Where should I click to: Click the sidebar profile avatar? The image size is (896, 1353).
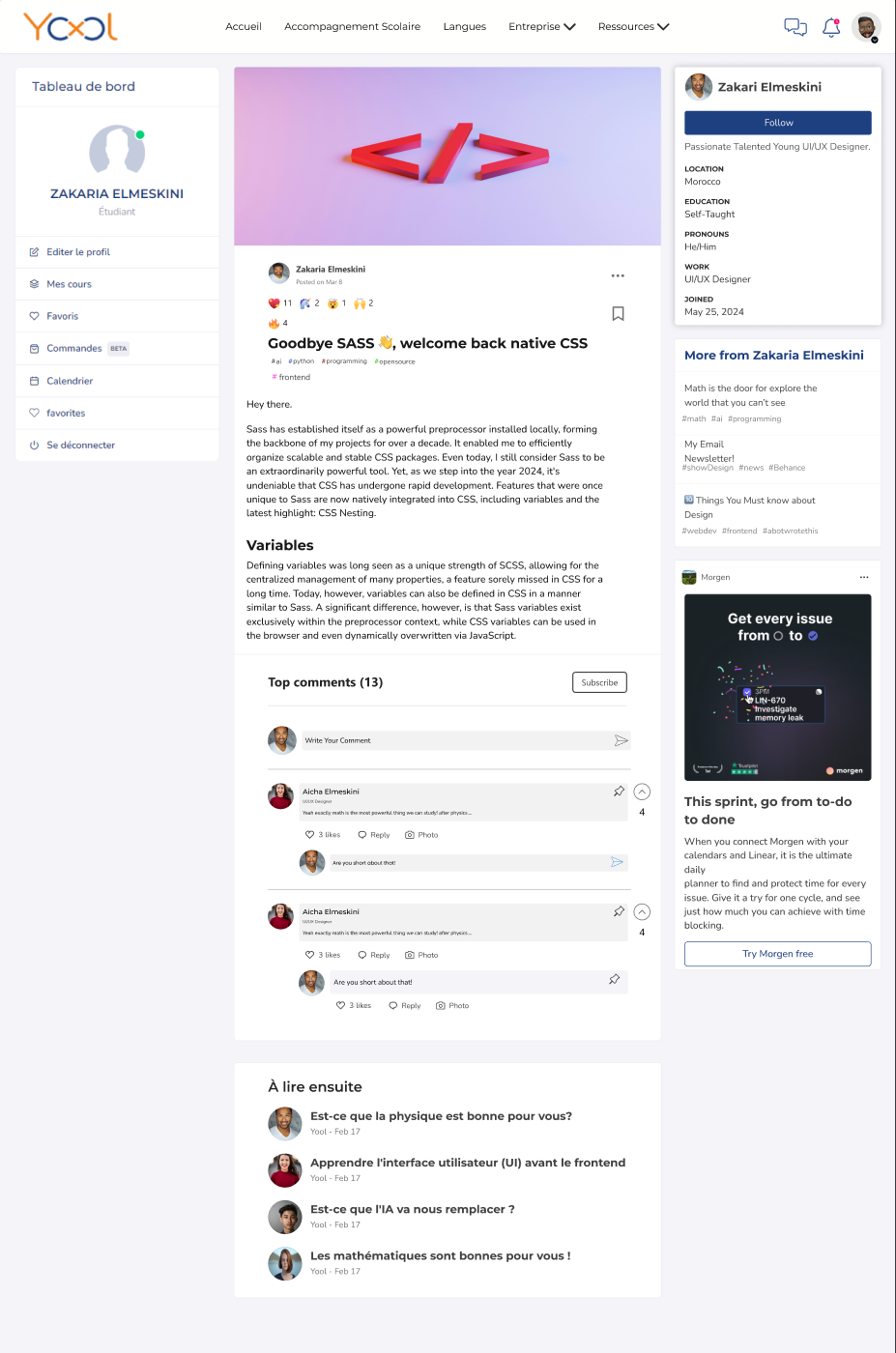pos(117,151)
